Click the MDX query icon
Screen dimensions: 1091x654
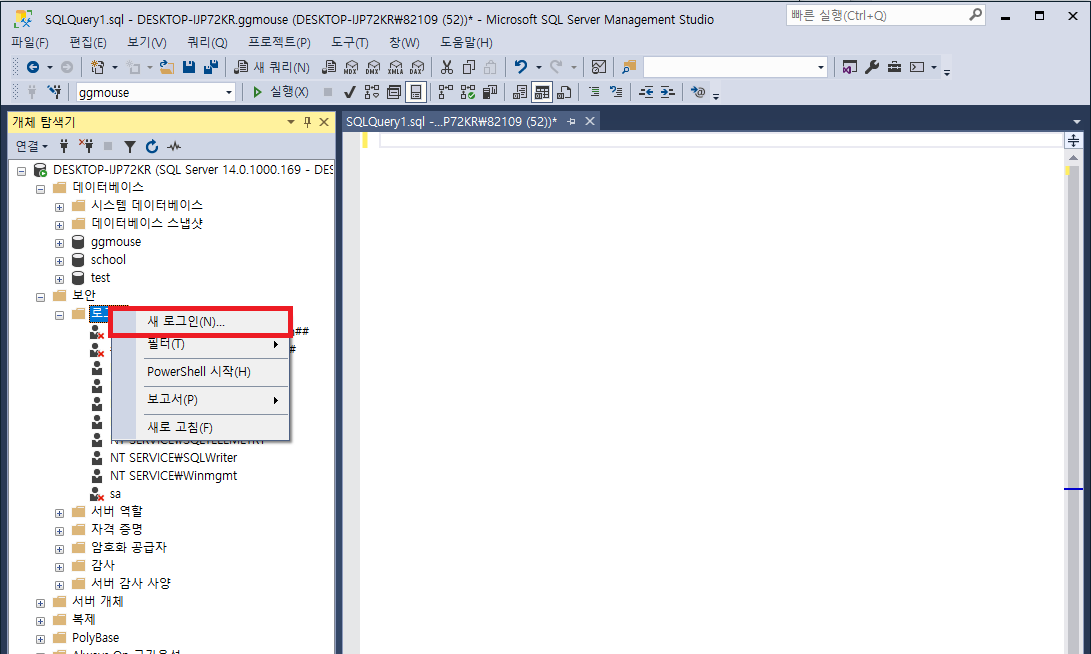point(351,67)
